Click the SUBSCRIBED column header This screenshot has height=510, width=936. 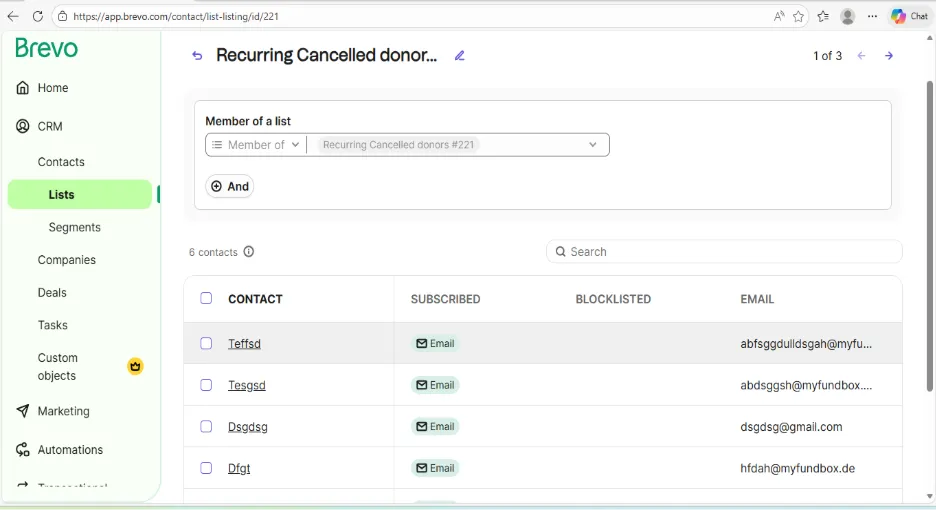coord(445,299)
